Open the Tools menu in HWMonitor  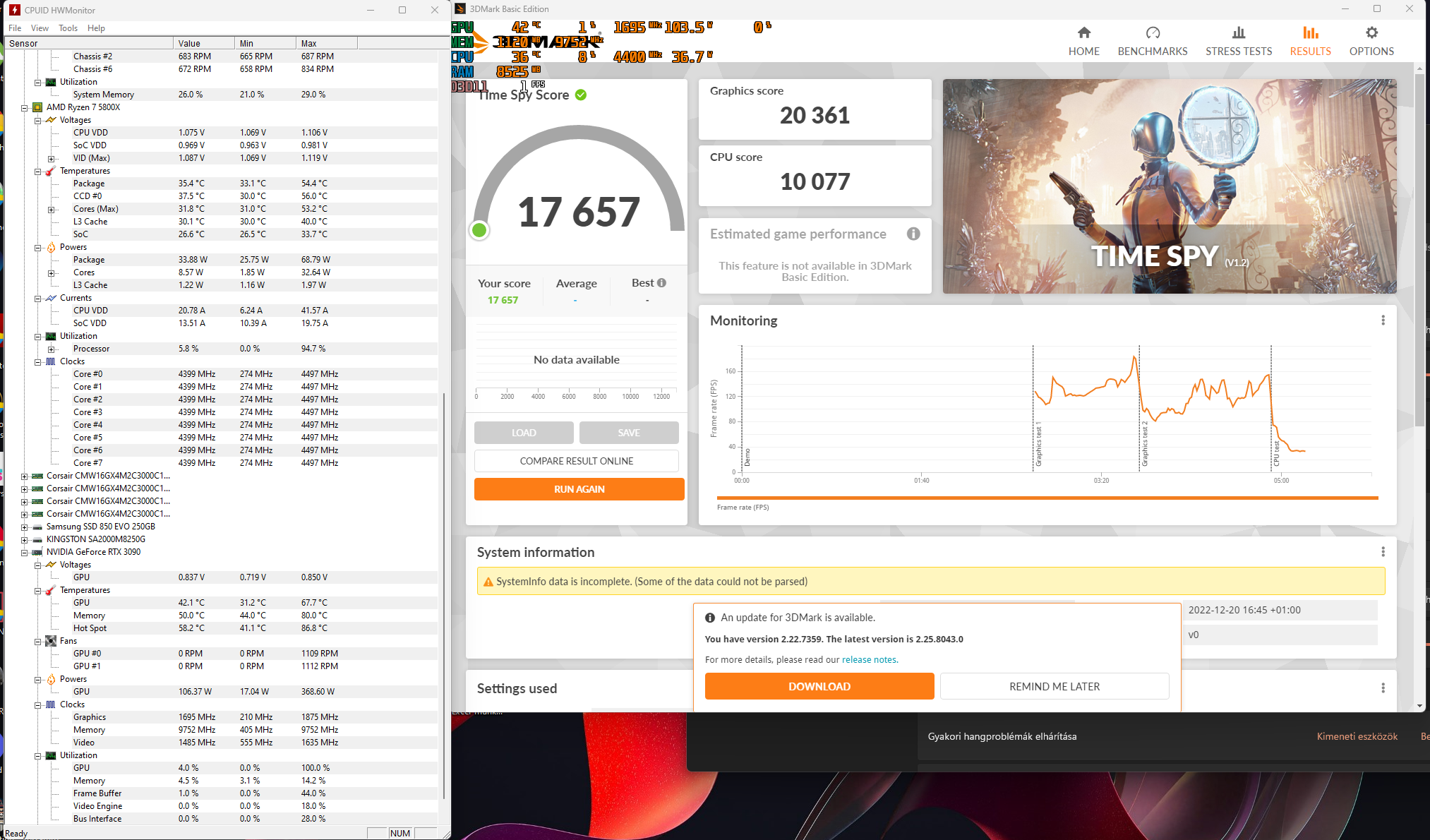tap(68, 28)
